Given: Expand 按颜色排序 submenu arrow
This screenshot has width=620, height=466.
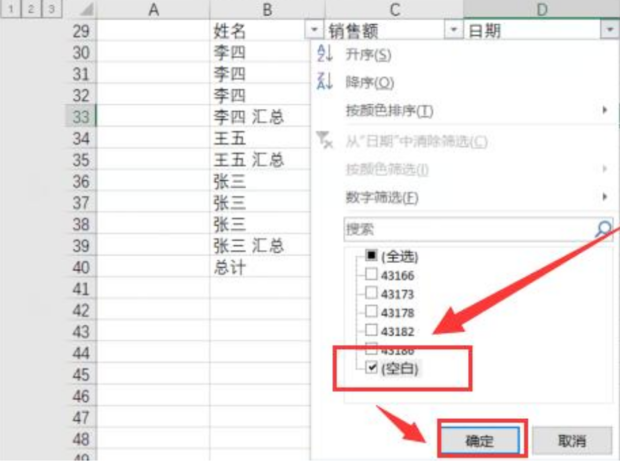Looking at the screenshot, I should pos(604,110).
